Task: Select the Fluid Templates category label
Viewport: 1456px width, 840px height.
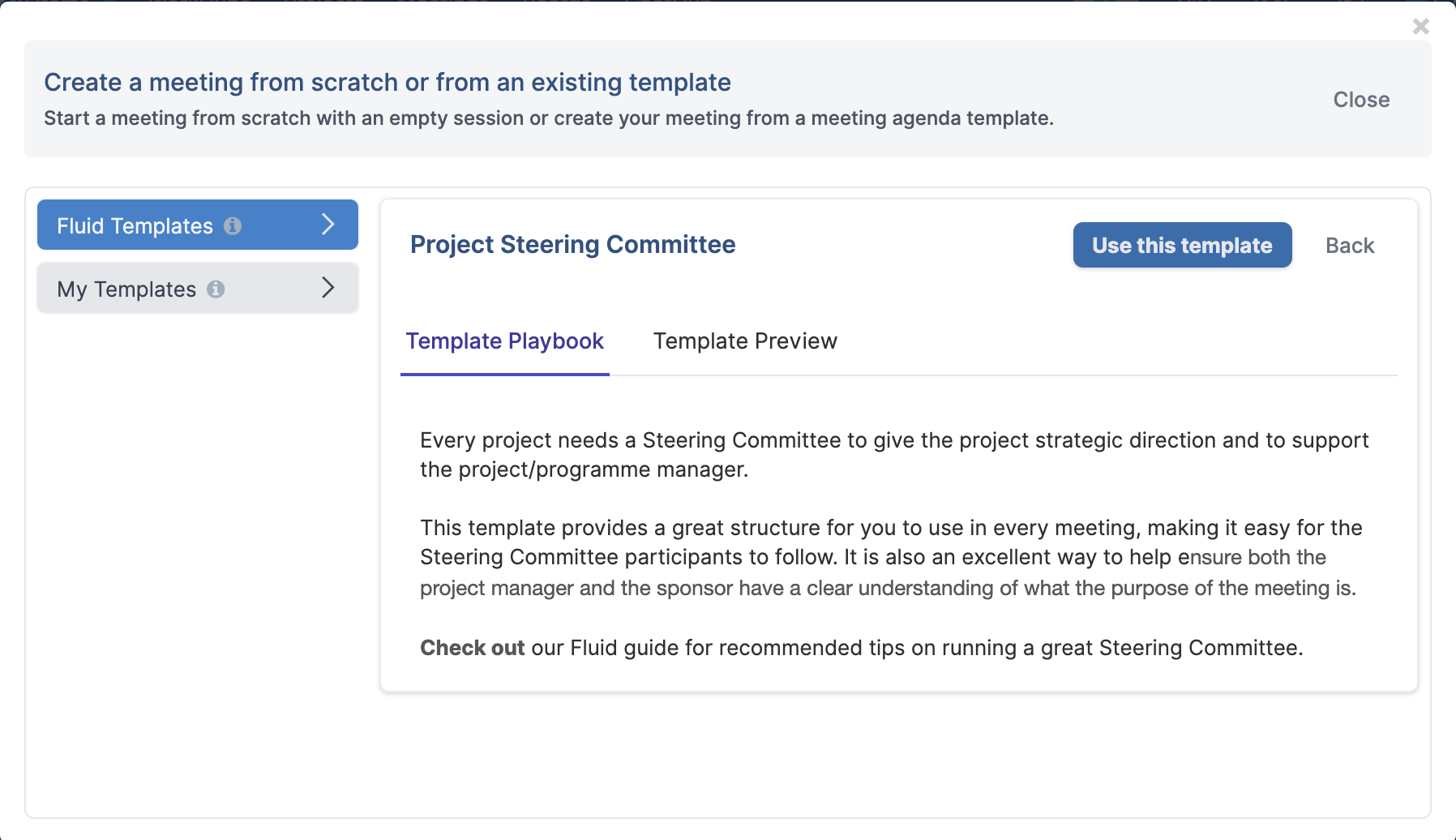Action: (135, 225)
